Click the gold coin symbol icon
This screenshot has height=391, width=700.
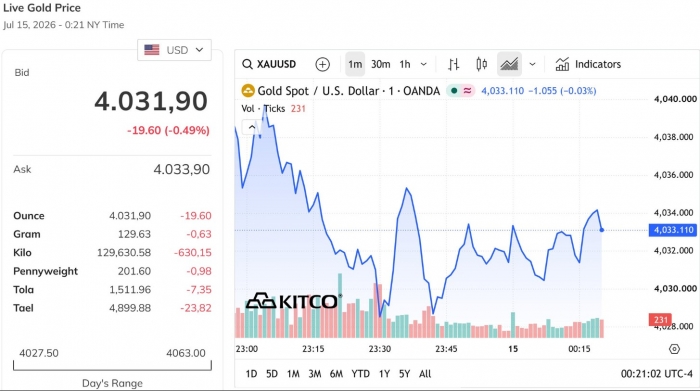click(248, 91)
